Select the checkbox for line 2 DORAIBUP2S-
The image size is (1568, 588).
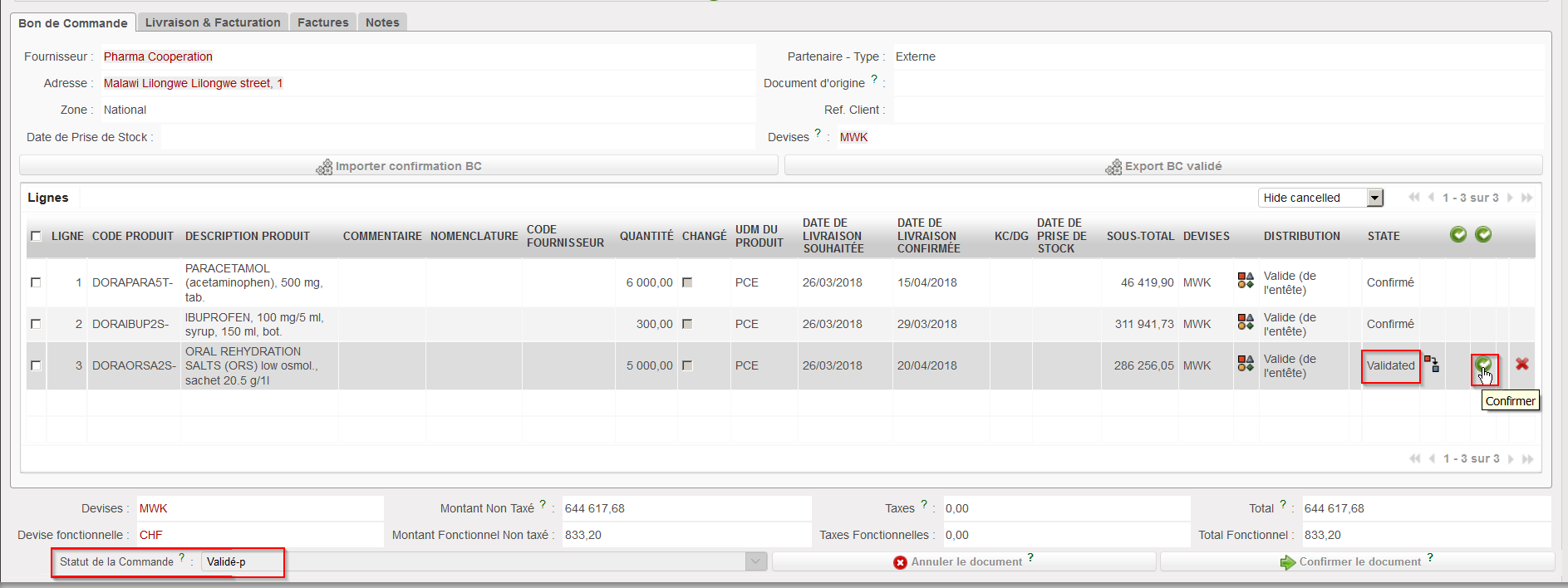(x=36, y=324)
